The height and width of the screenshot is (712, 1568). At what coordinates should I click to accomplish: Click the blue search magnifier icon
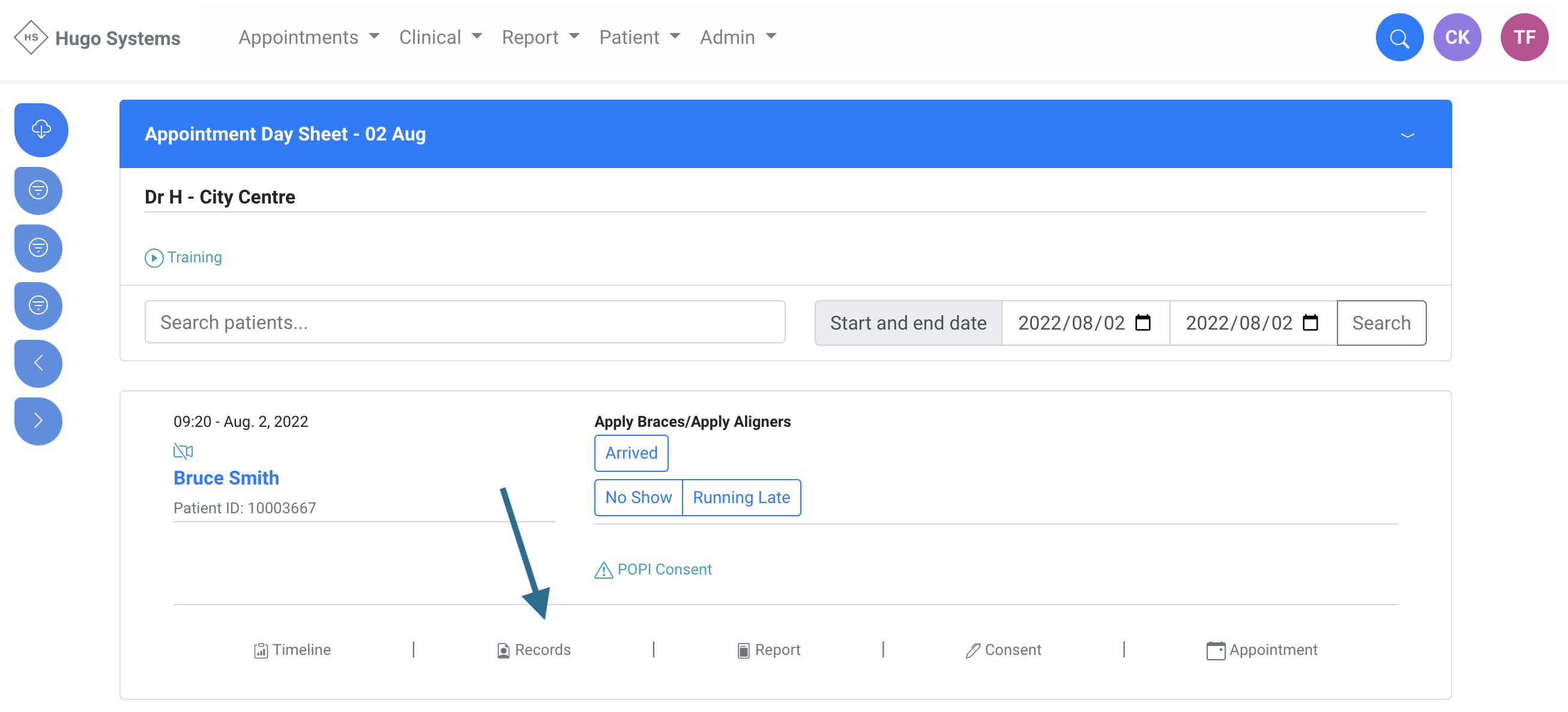pos(1399,38)
